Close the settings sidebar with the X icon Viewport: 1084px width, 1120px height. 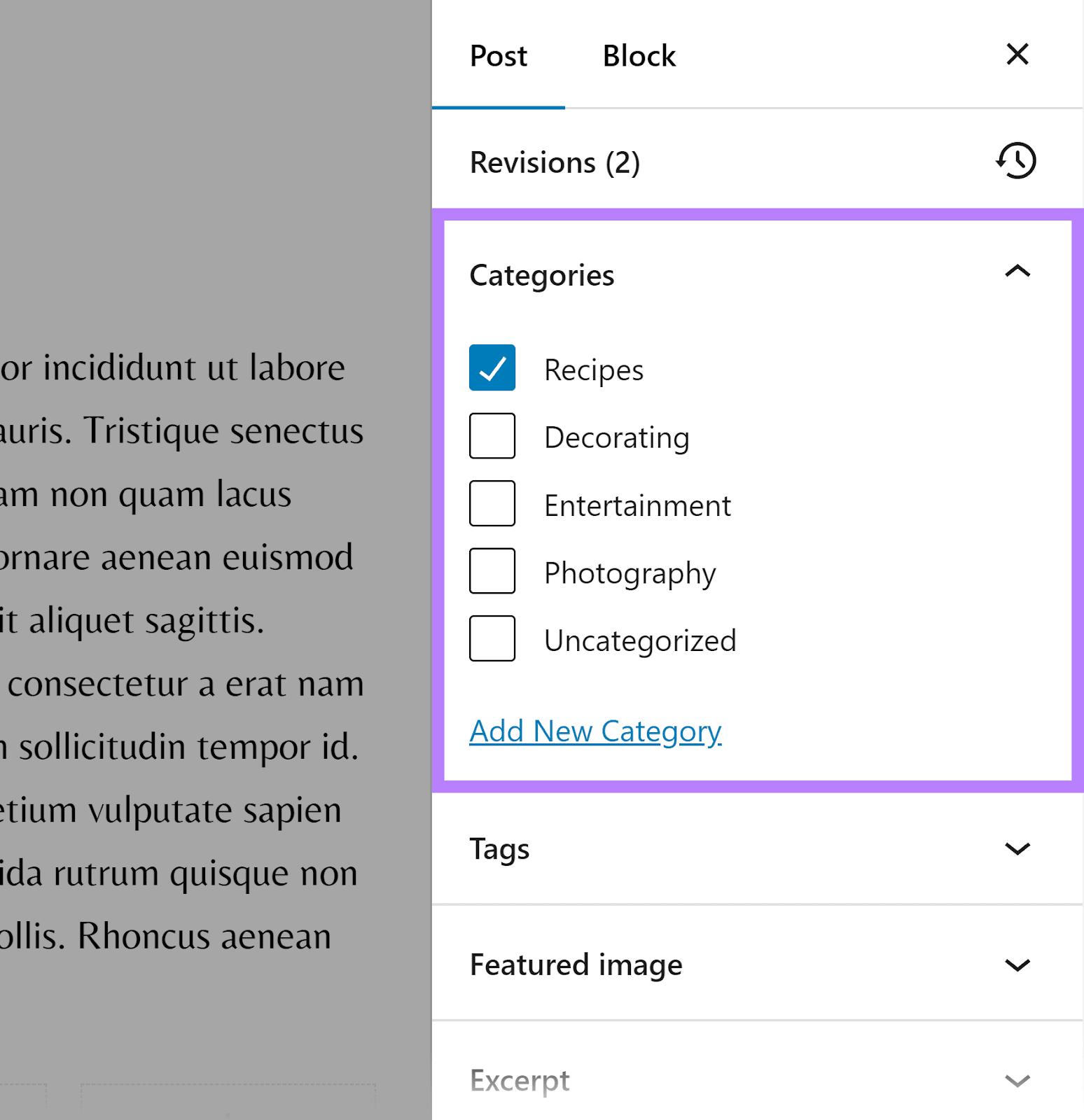1017,55
